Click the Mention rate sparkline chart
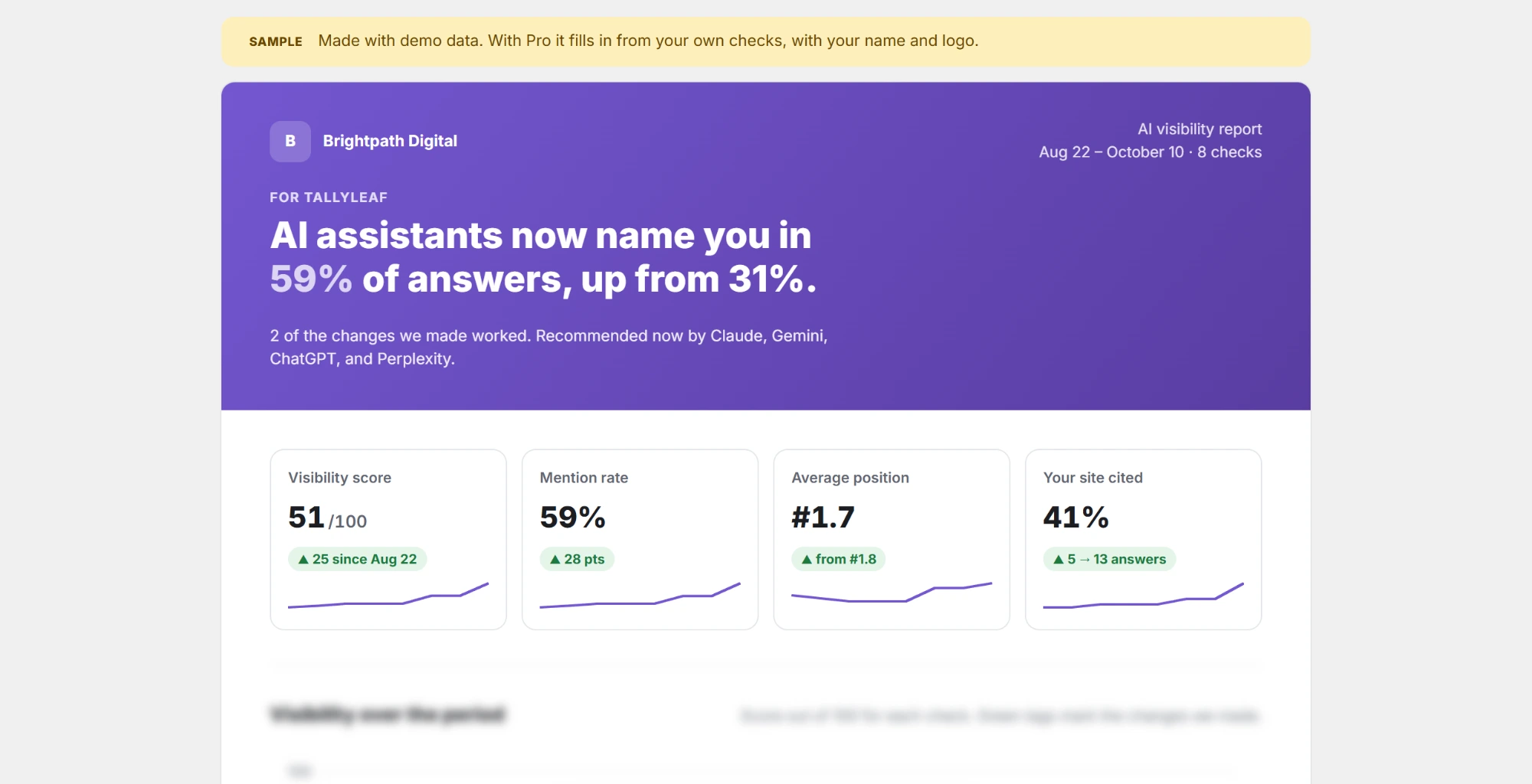 click(640, 596)
